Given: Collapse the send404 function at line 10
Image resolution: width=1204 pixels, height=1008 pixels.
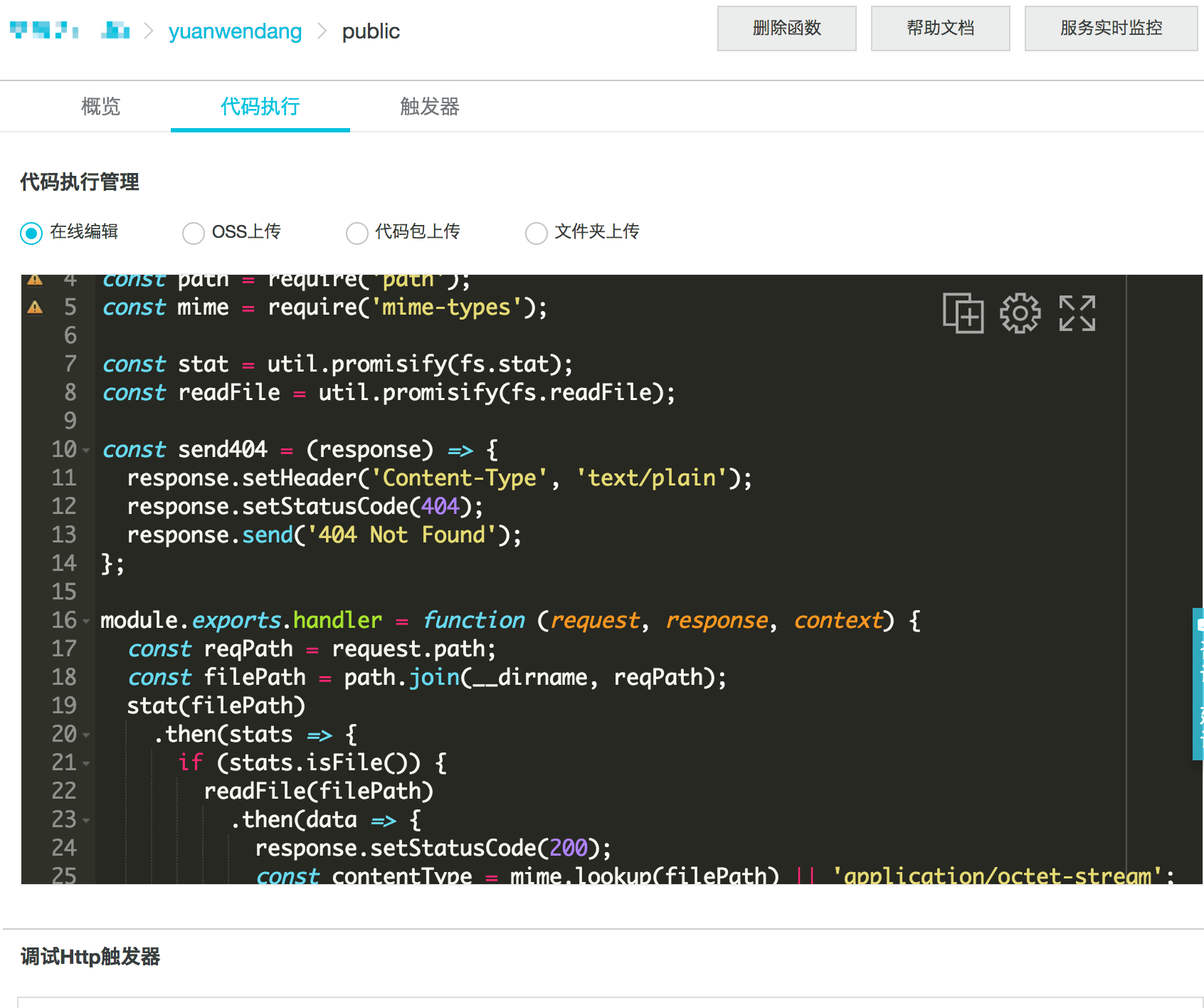Looking at the screenshot, I should (86, 451).
